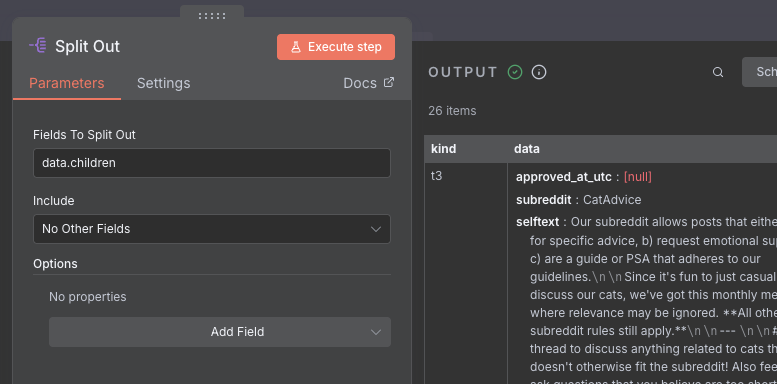Click the 26 items count text
This screenshot has width=777, height=384.
(x=452, y=111)
